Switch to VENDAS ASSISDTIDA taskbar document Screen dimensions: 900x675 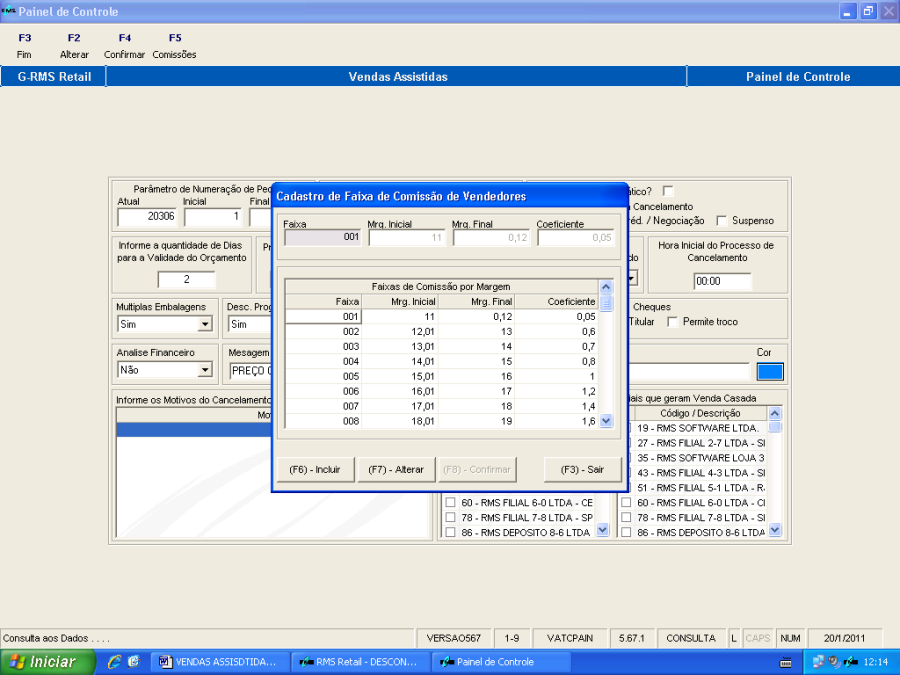222,662
